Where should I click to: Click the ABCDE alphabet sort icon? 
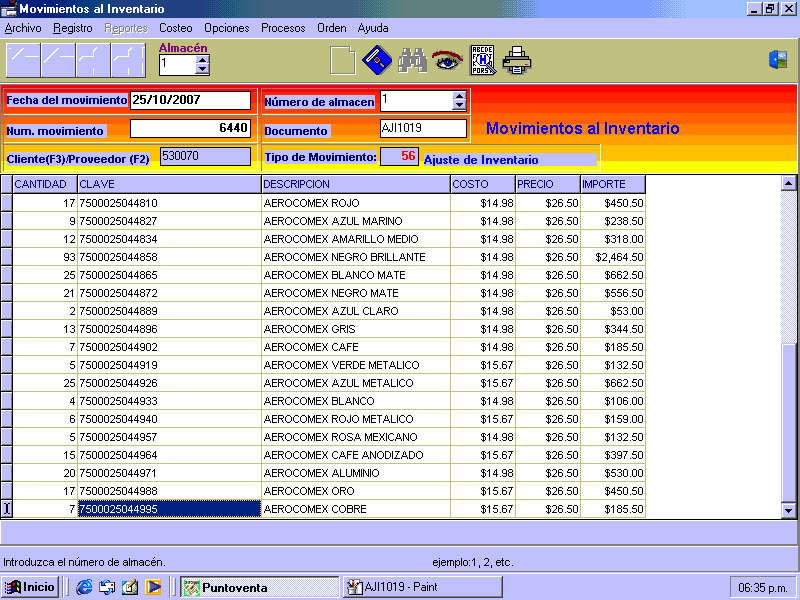tap(482, 61)
